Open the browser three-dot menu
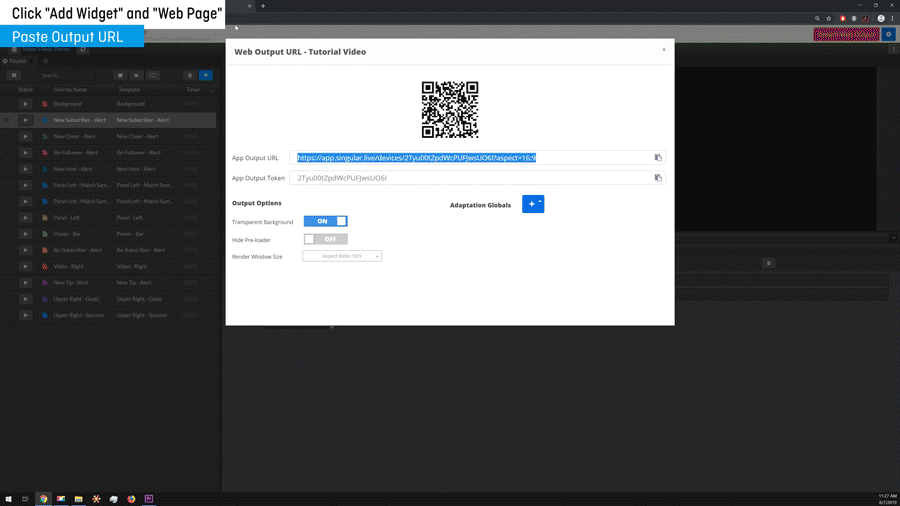The image size is (900, 506). 893,18
